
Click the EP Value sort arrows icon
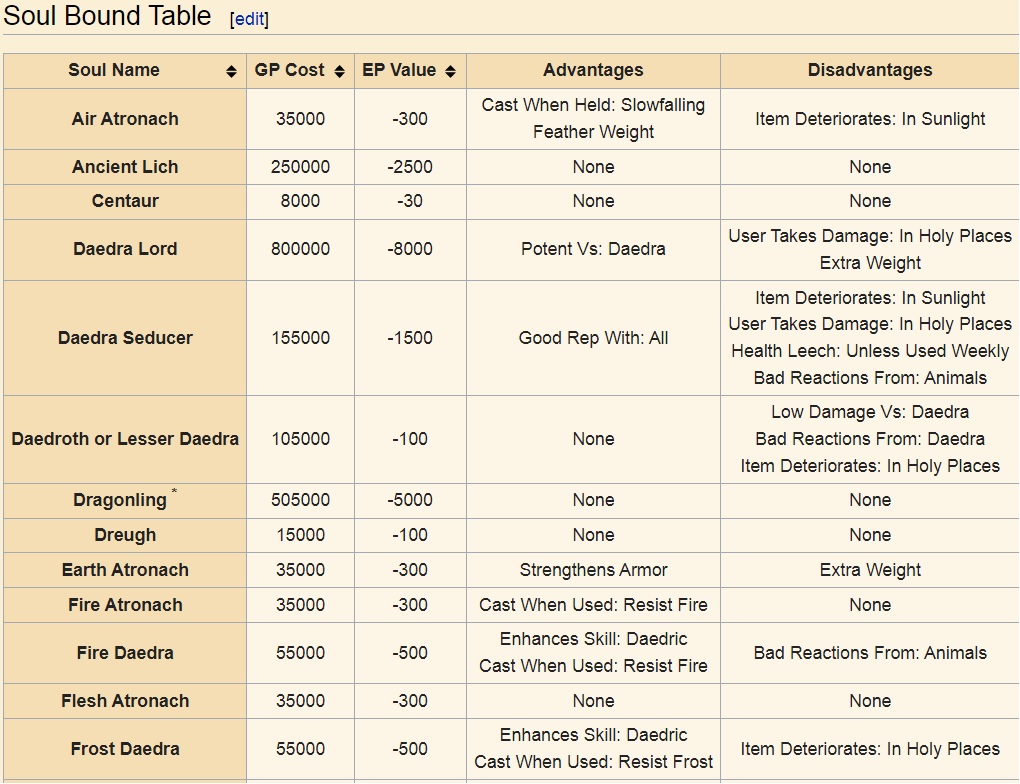[x=450, y=71]
